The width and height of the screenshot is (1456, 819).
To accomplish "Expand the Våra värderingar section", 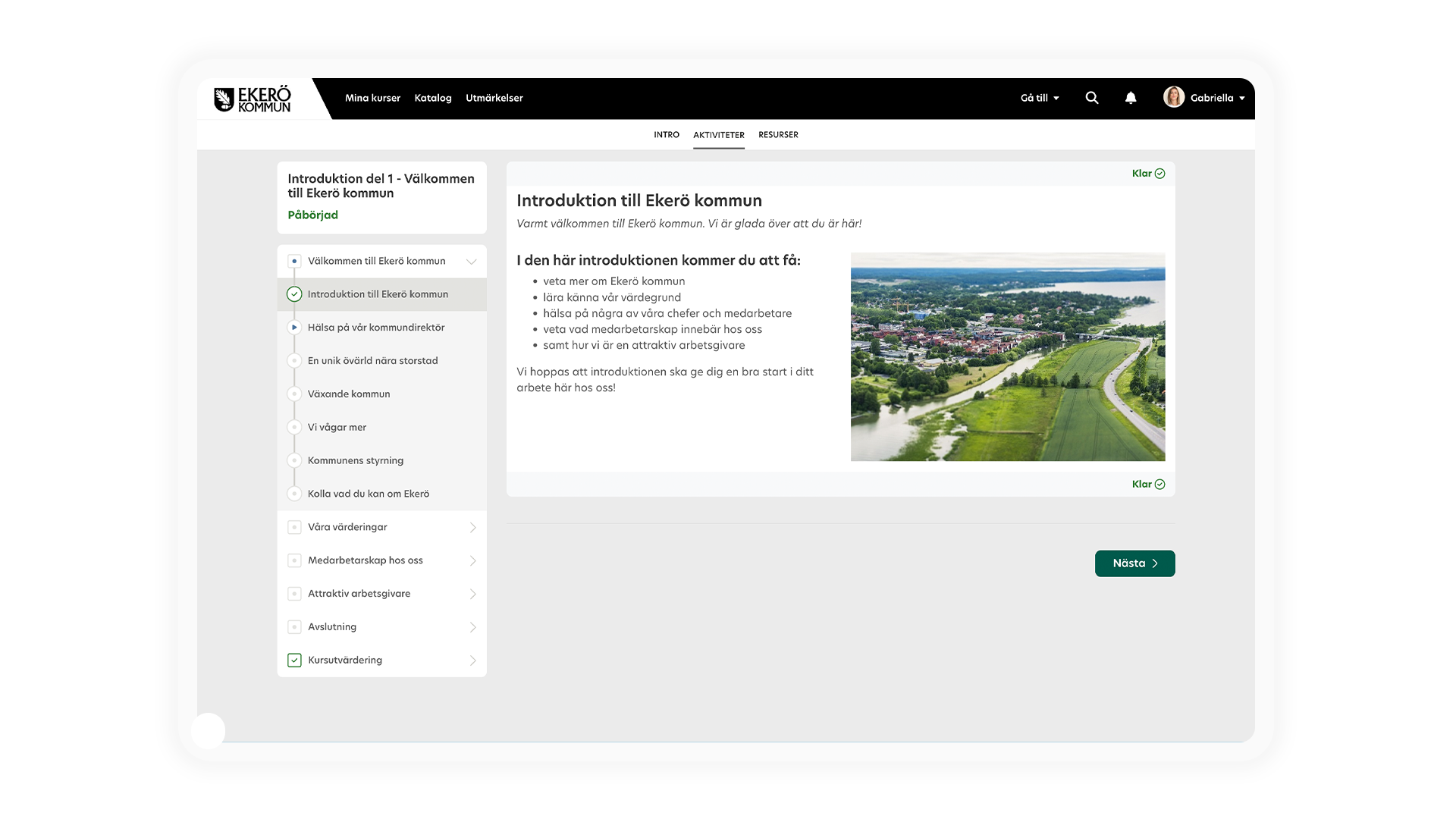I will (472, 528).
